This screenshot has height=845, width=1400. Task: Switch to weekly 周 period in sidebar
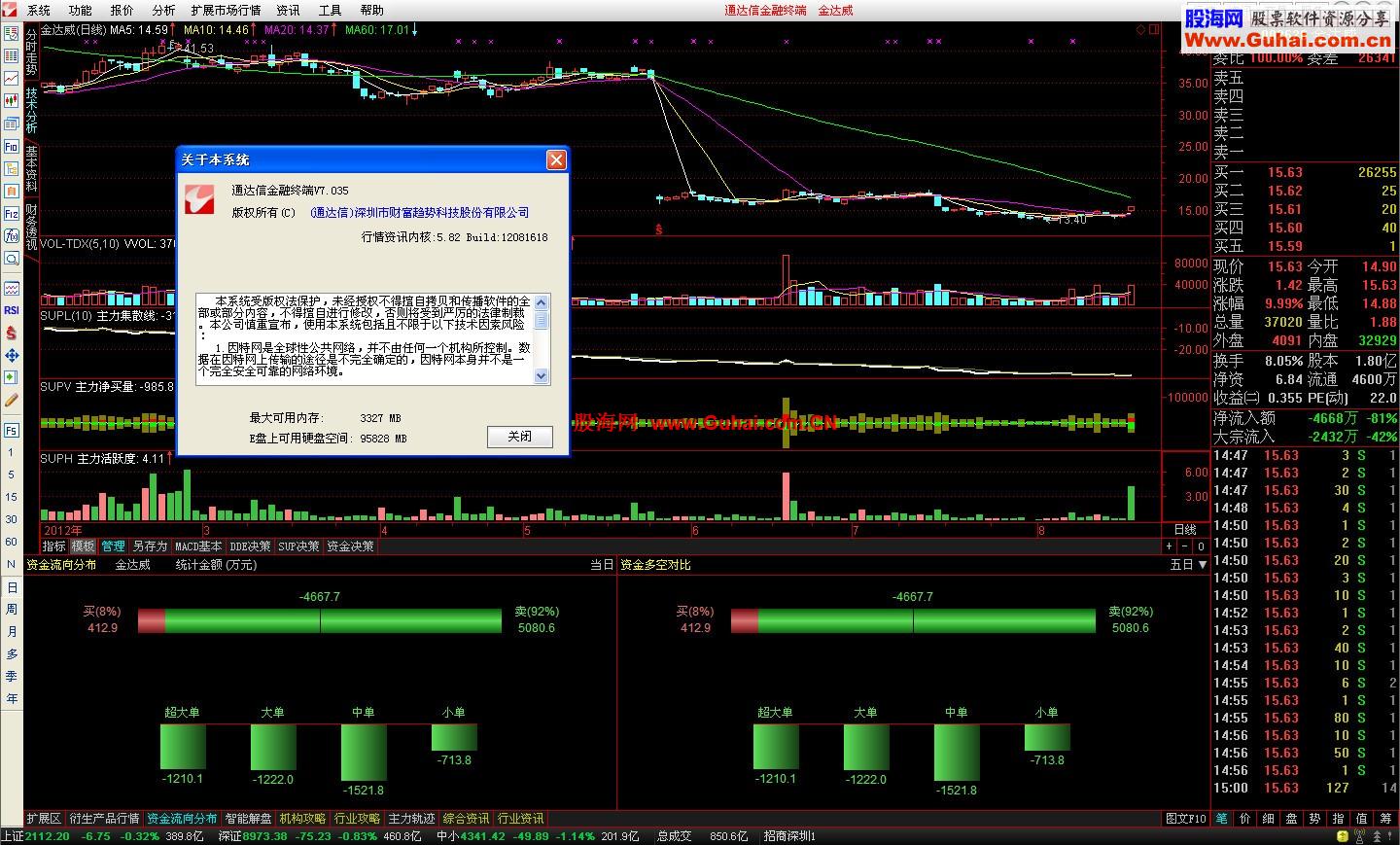(12, 610)
